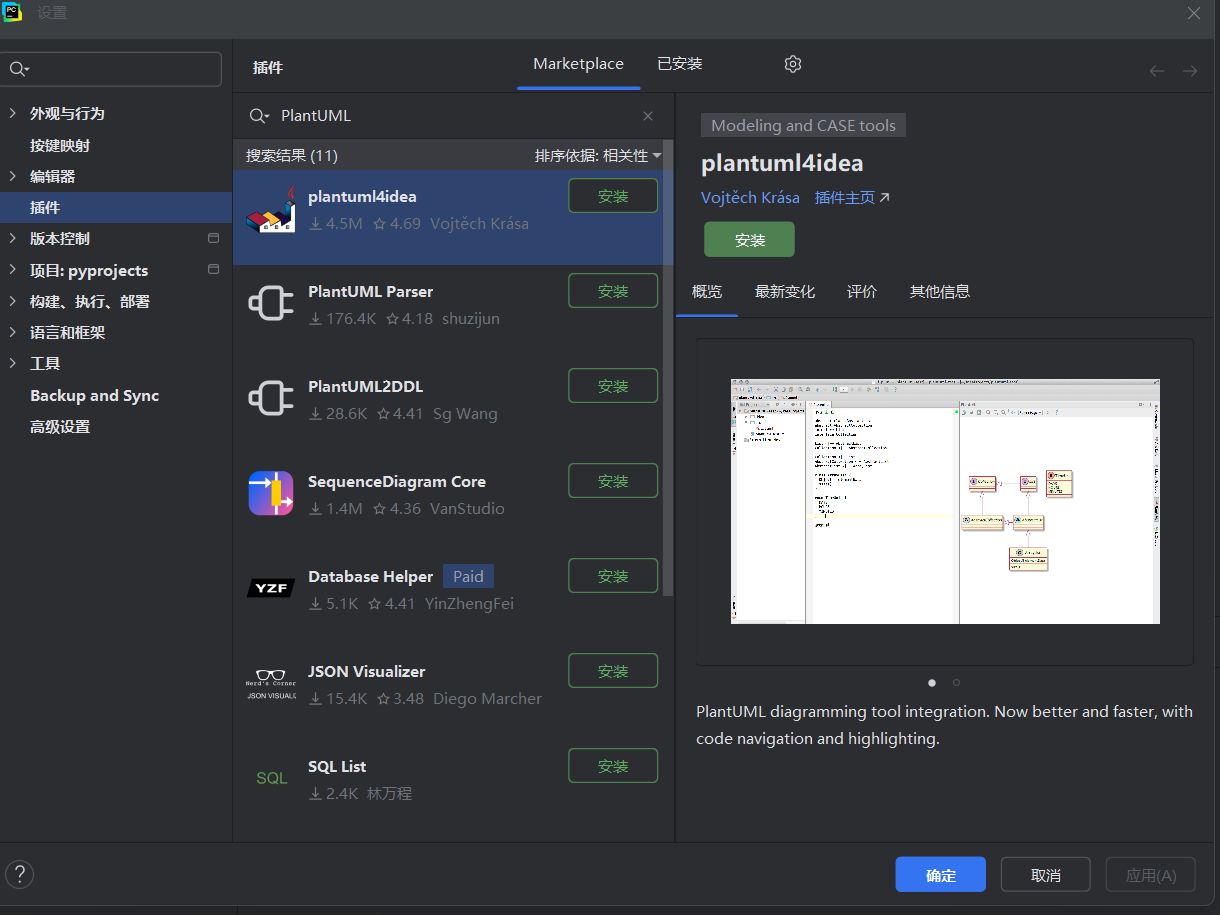The image size is (1220, 915).
Task: Click the plantuml4idea plugin icon
Action: tap(271, 210)
